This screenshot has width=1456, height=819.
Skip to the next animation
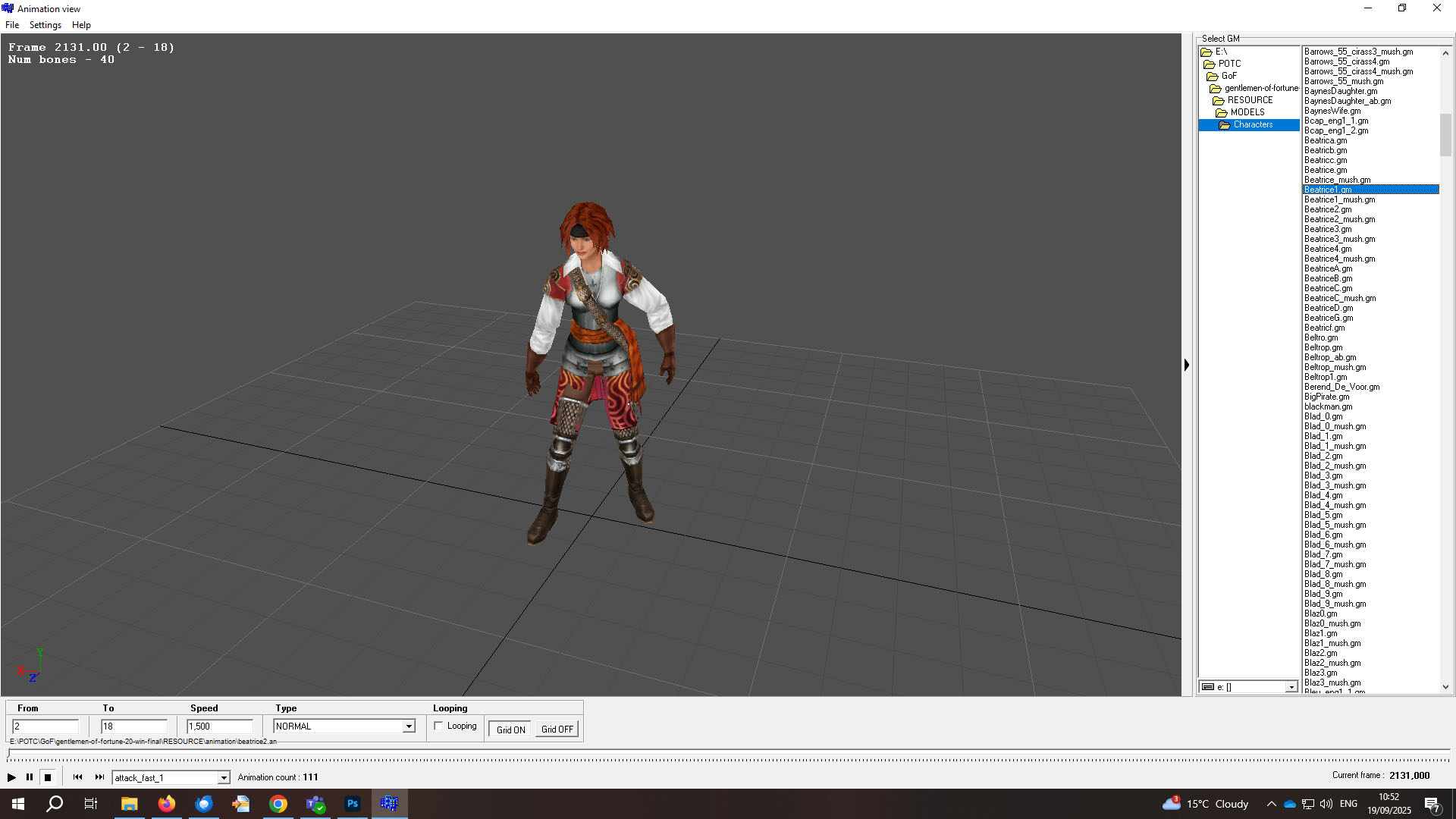[99, 777]
